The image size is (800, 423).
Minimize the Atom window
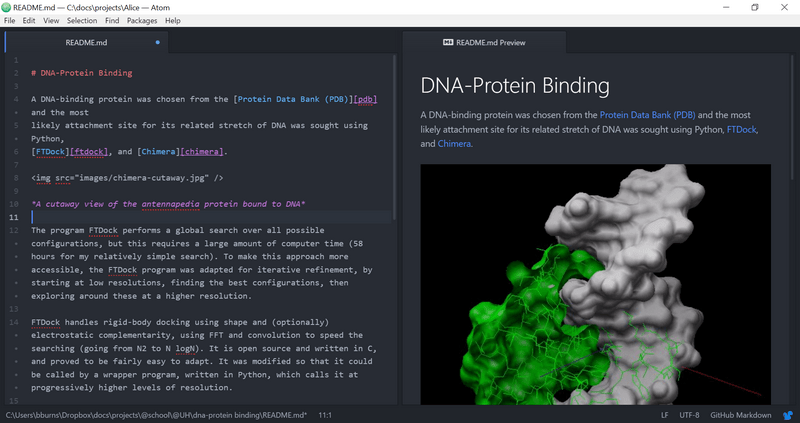pos(726,7)
